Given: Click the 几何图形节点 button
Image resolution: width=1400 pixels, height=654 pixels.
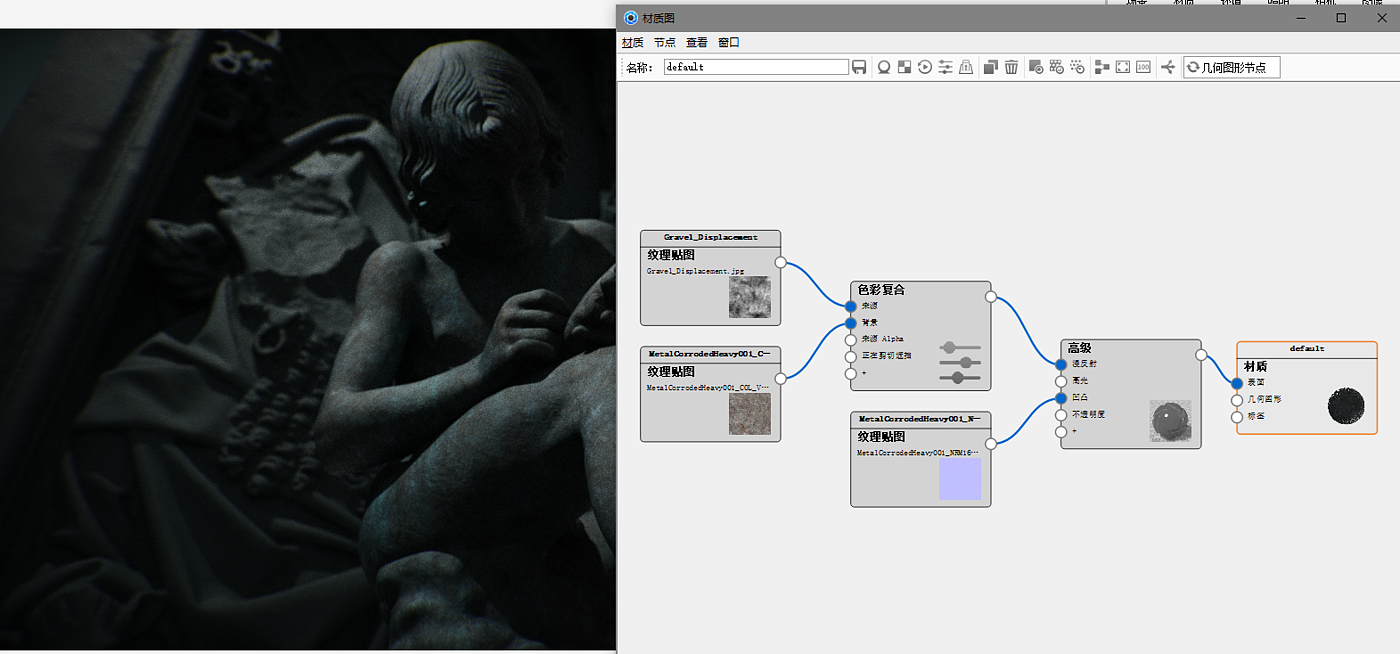Looking at the screenshot, I should tap(1231, 67).
